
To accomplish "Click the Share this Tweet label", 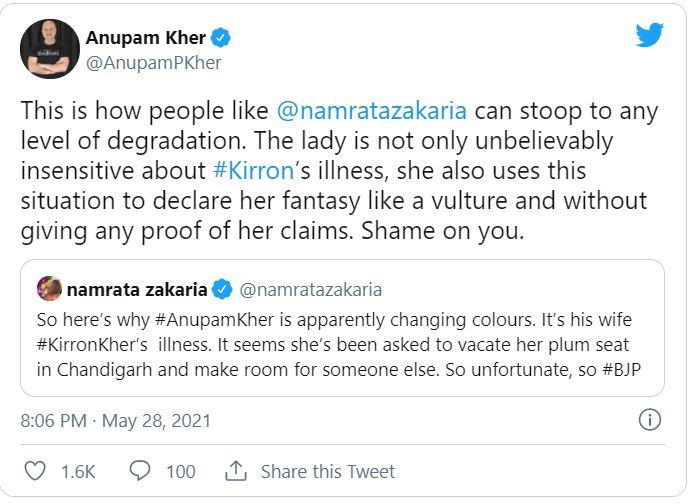I will click(x=328, y=471).
